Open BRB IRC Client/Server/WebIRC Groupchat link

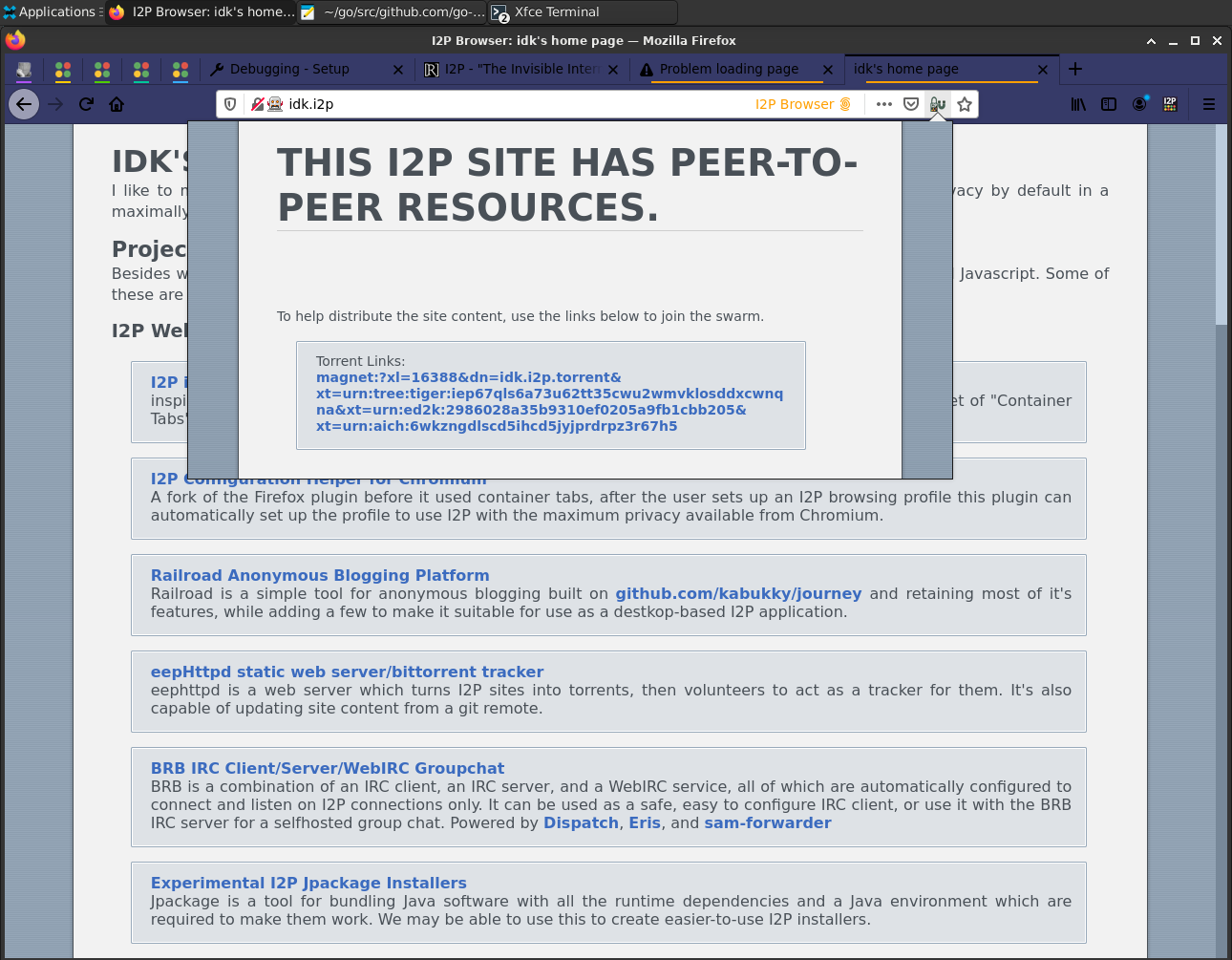(x=328, y=768)
